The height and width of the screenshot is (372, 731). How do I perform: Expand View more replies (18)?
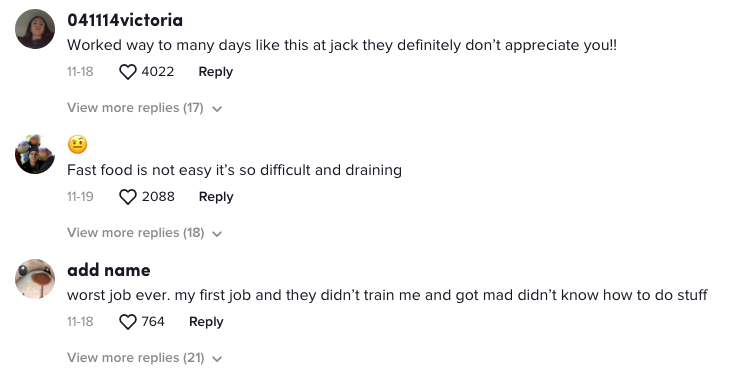coord(136,233)
